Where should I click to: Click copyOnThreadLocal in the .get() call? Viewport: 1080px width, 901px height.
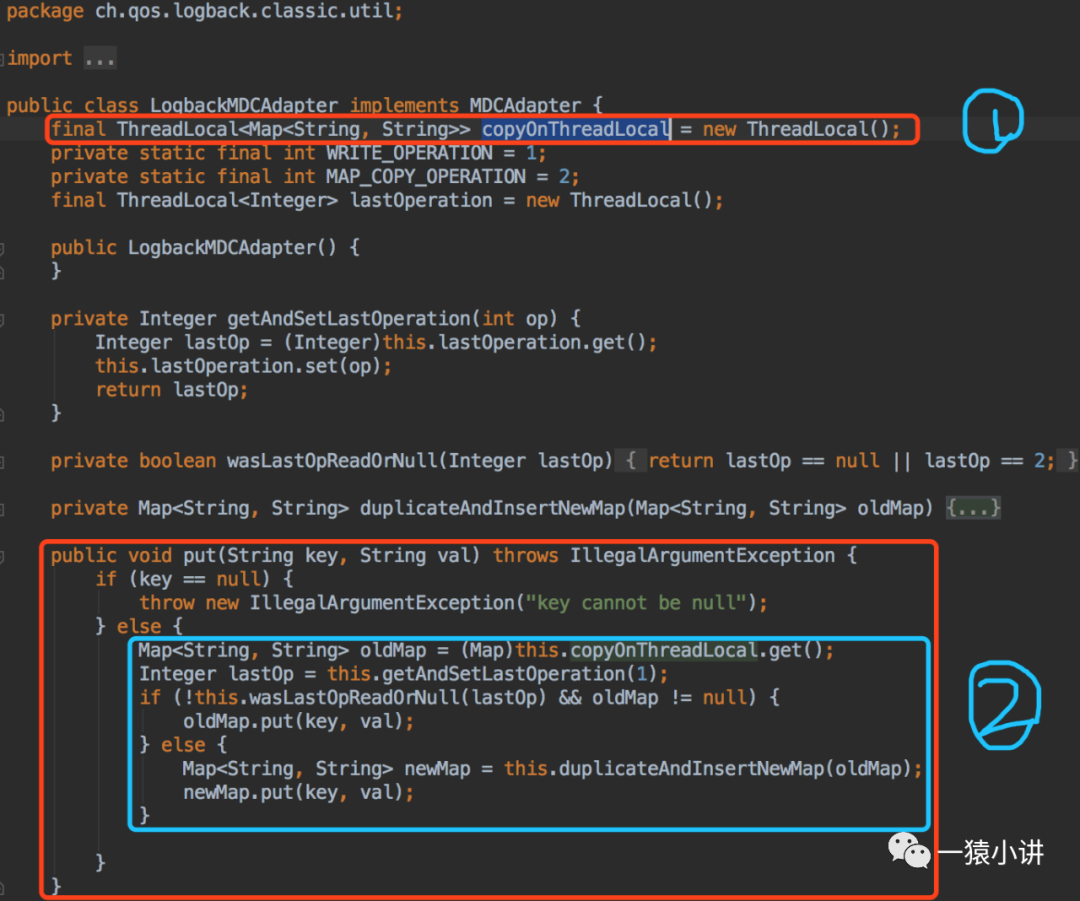(x=664, y=650)
